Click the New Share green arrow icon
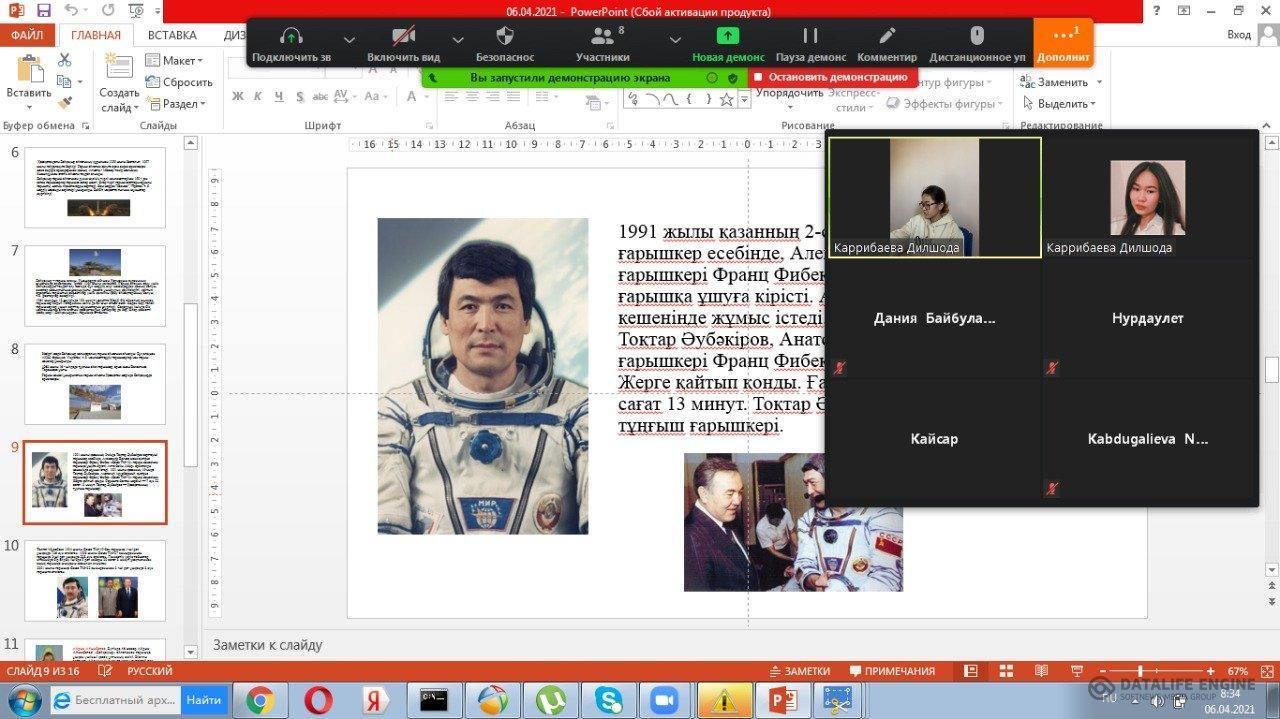 pyautogui.click(x=728, y=37)
